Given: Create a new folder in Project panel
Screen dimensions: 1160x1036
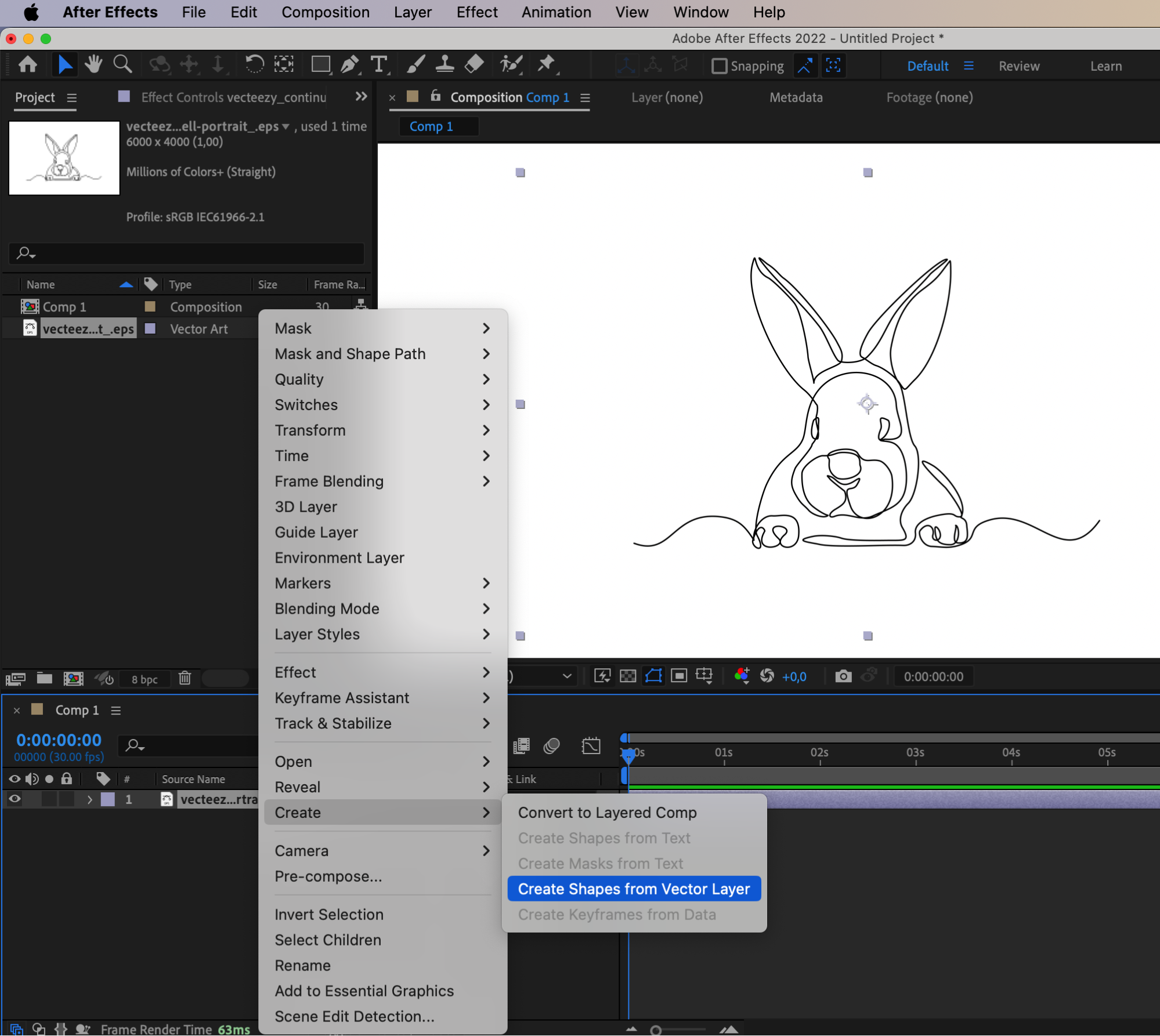Looking at the screenshot, I should click(44, 678).
